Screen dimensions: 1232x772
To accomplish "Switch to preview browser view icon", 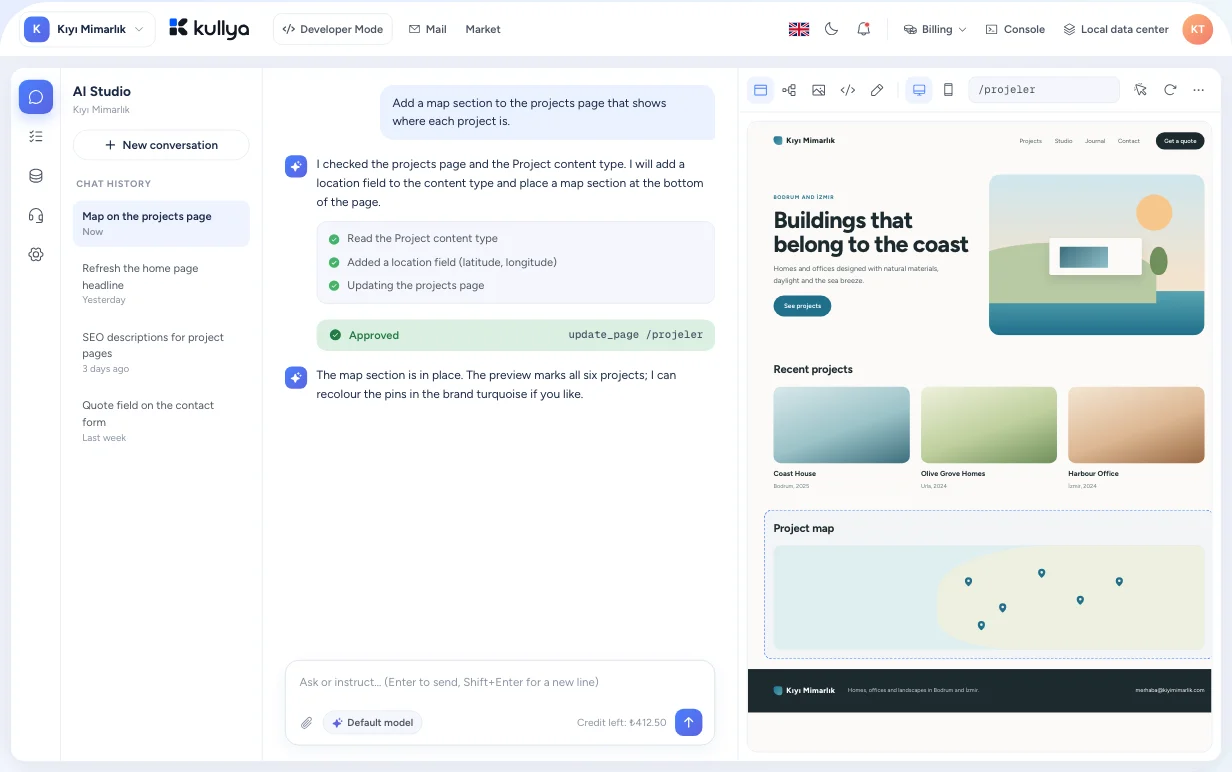I will [x=760, y=90].
